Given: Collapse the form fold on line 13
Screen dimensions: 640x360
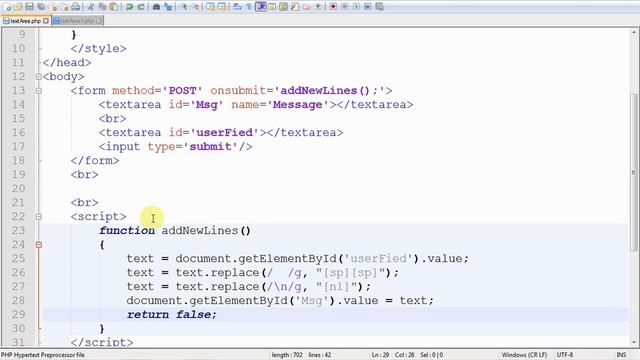Looking at the screenshot, I should click(39, 91).
